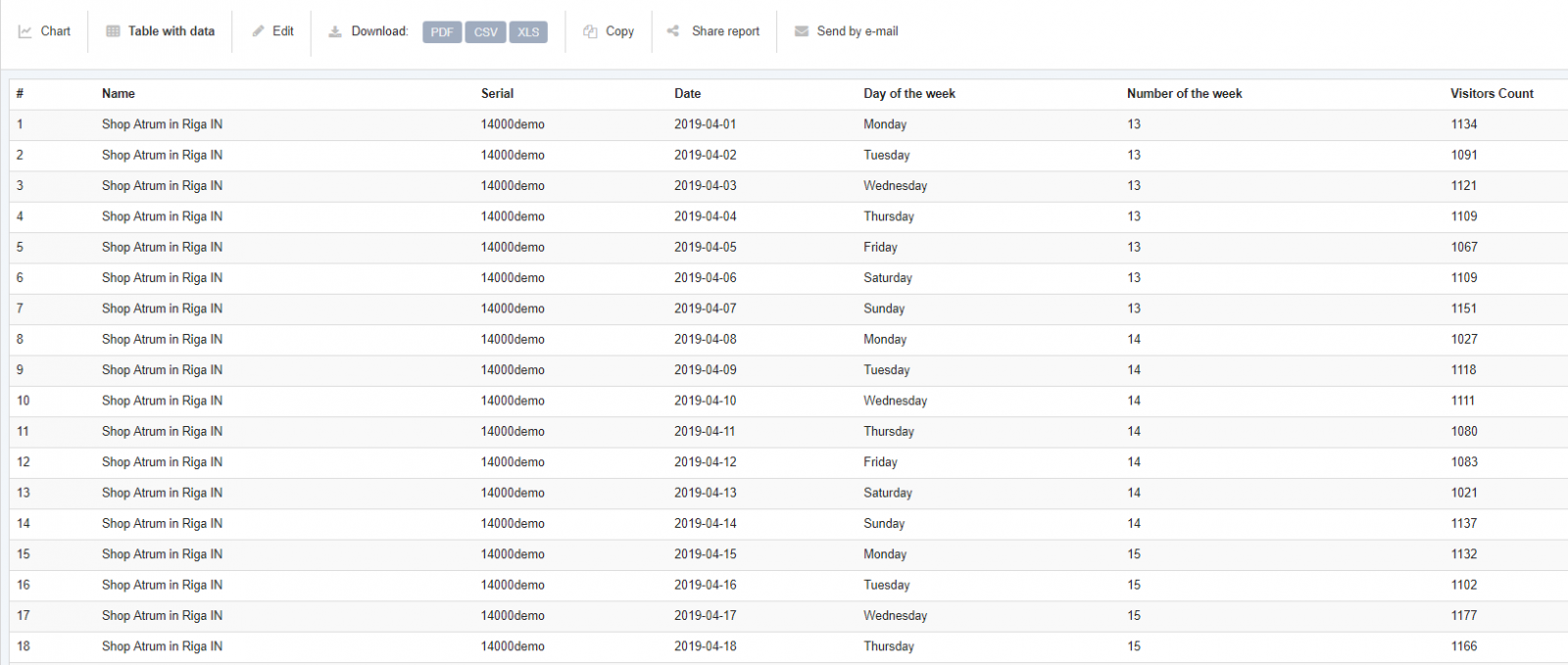This screenshot has height=665, width=1568.
Task: Click the table grid icon
Action: pos(113,31)
